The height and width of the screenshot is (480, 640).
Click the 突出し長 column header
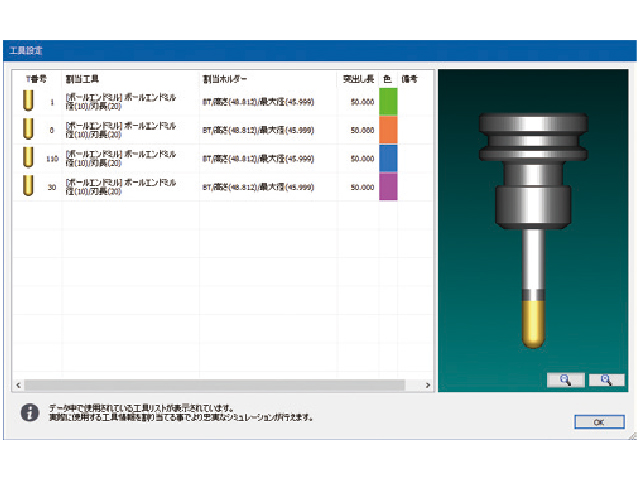[358, 79]
